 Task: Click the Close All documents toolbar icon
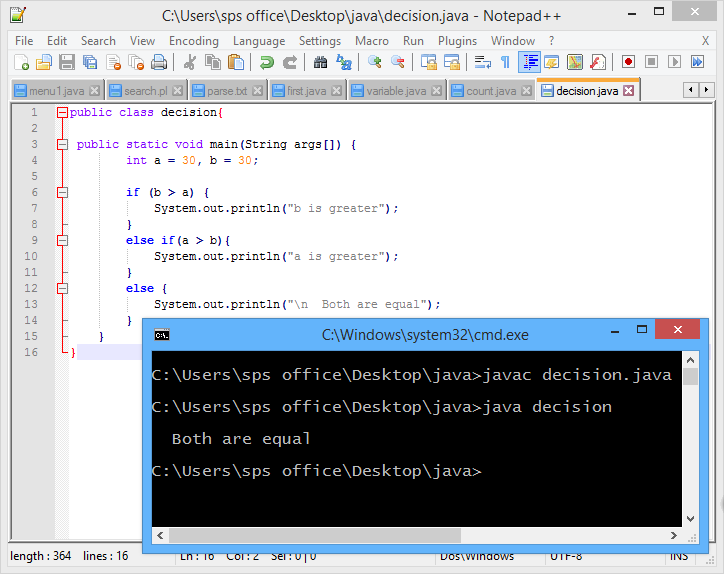136,62
